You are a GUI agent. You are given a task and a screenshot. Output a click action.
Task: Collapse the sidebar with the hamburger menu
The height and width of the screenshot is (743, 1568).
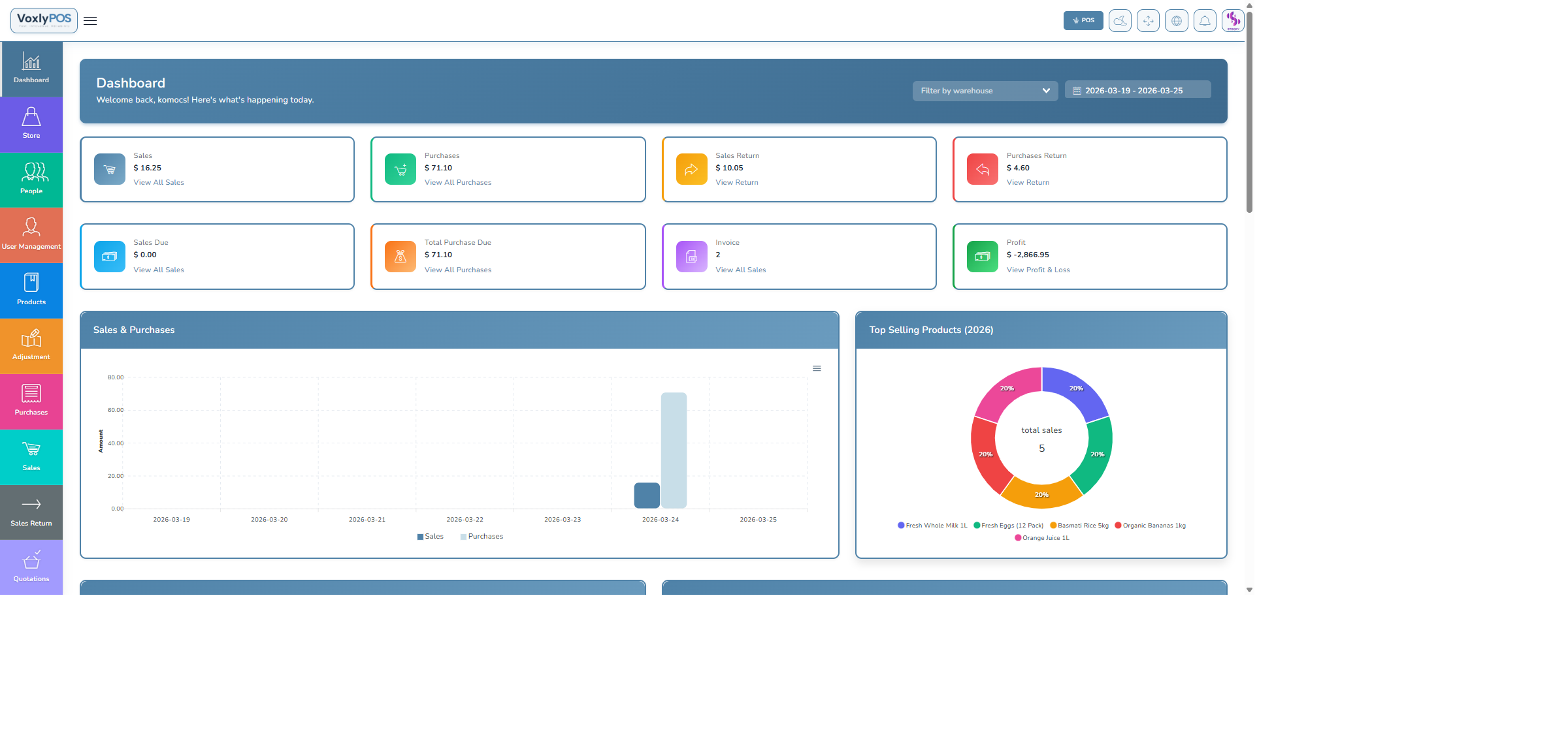coord(90,20)
